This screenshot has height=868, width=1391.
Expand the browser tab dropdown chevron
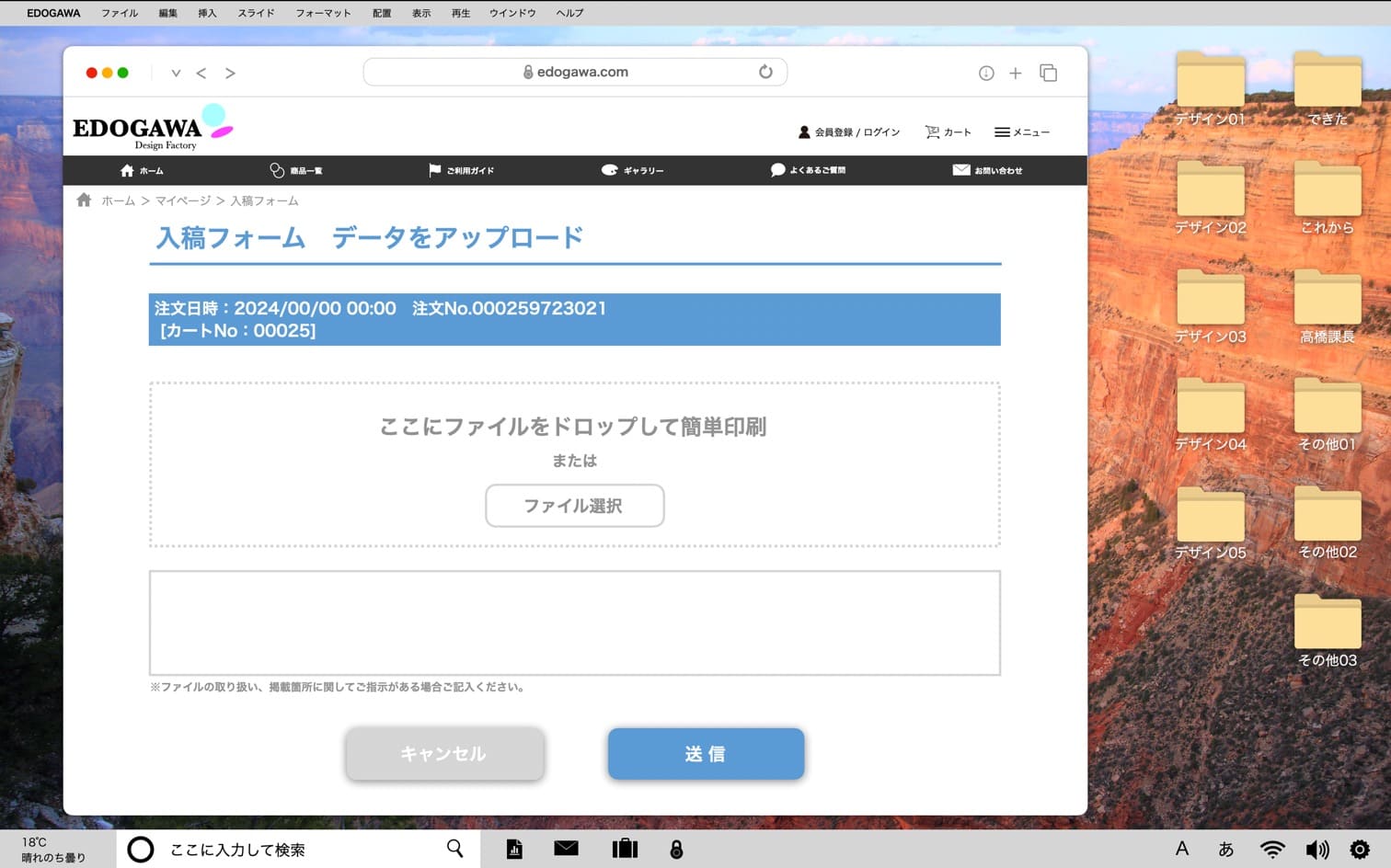pyautogui.click(x=176, y=73)
